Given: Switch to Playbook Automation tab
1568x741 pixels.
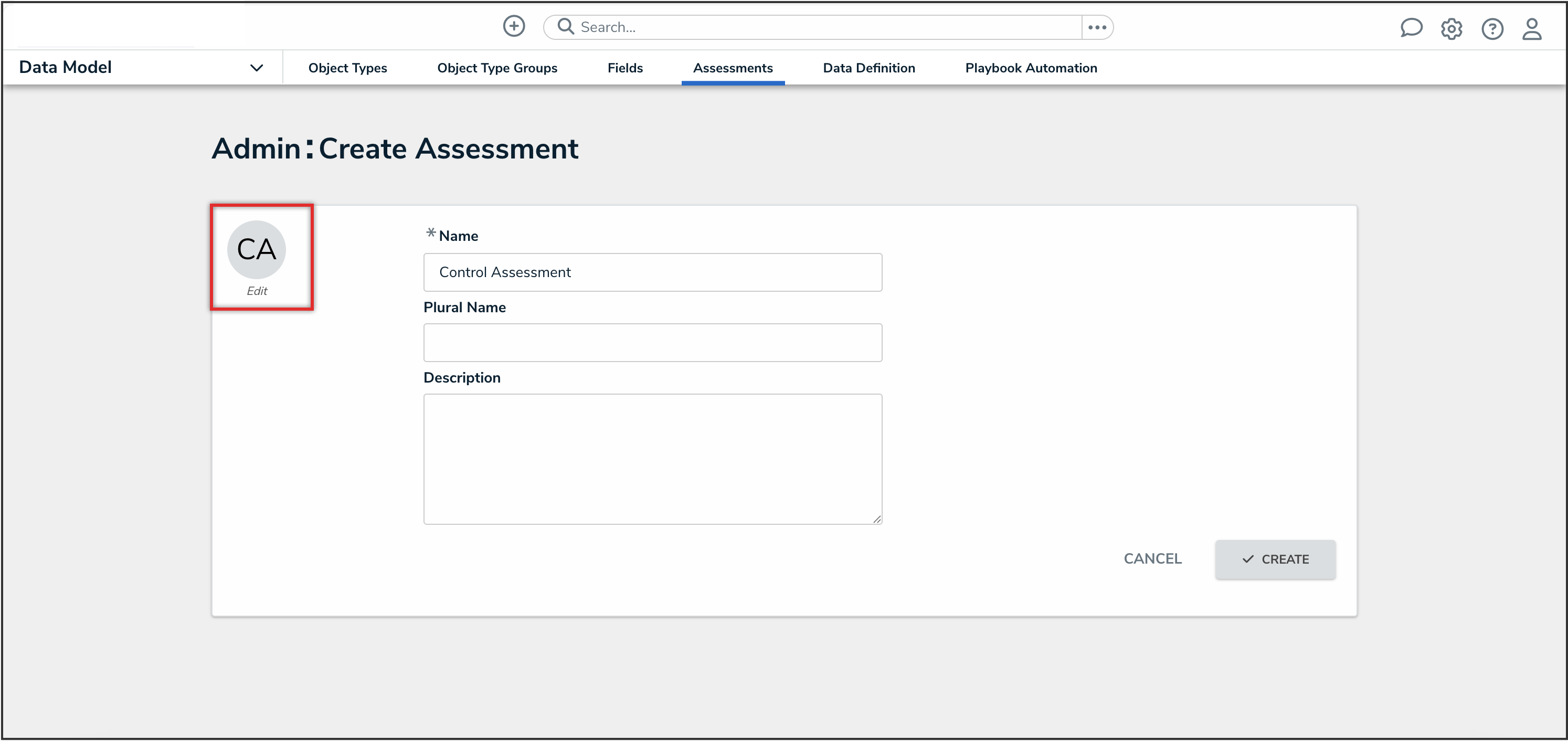Looking at the screenshot, I should (x=1031, y=68).
